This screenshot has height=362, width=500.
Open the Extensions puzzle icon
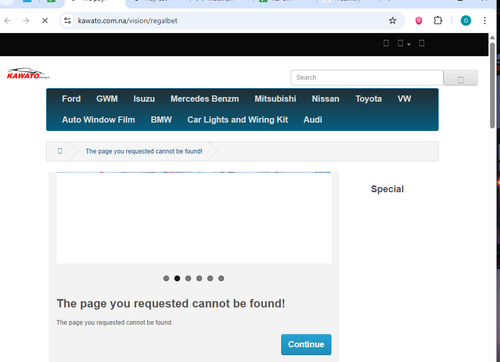(x=438, y=21)
